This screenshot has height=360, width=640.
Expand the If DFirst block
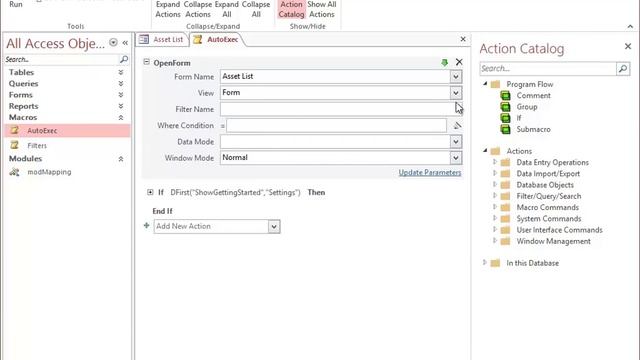150,192
